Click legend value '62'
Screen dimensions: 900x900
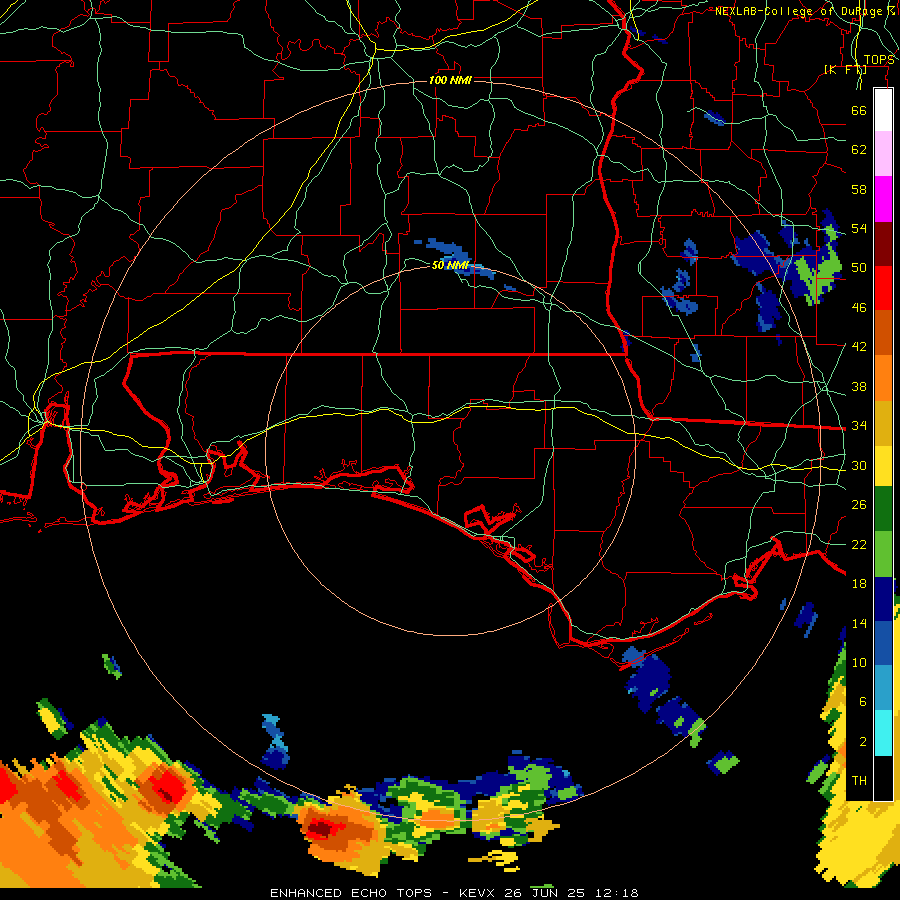[x=859, y=150]
